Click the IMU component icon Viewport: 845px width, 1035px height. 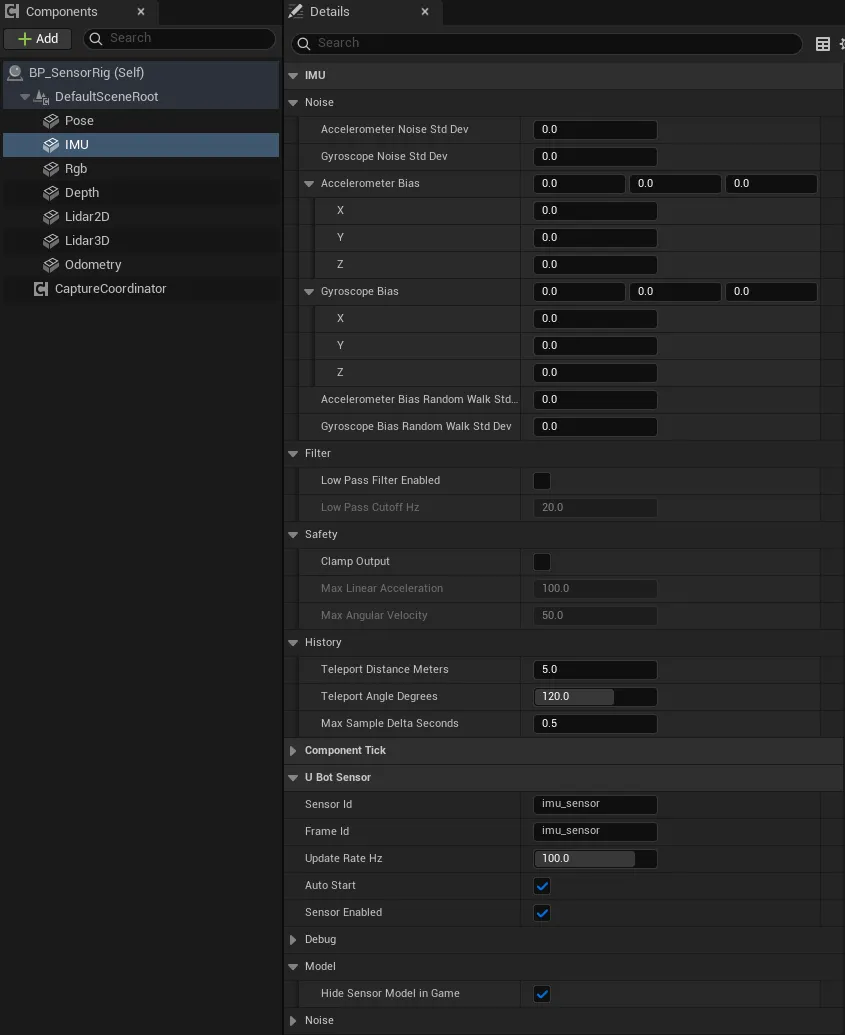point(51,145)
